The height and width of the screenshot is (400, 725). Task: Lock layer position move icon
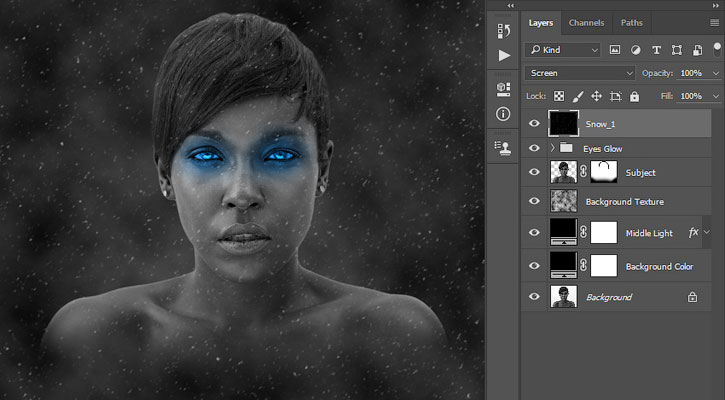pyautogui.click(x=596, y=96)
